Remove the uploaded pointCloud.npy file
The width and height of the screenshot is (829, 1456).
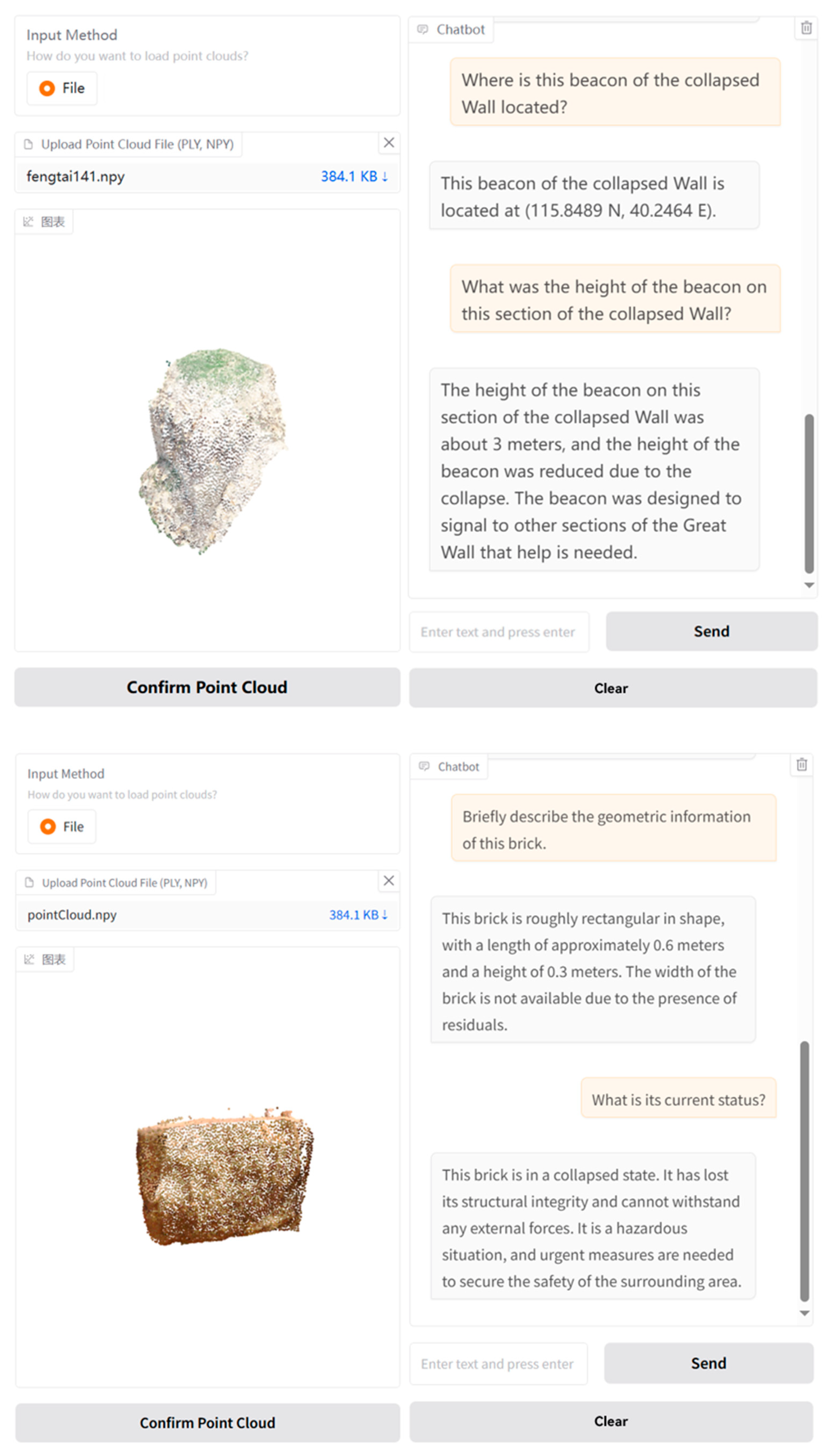tap(389, 881)
